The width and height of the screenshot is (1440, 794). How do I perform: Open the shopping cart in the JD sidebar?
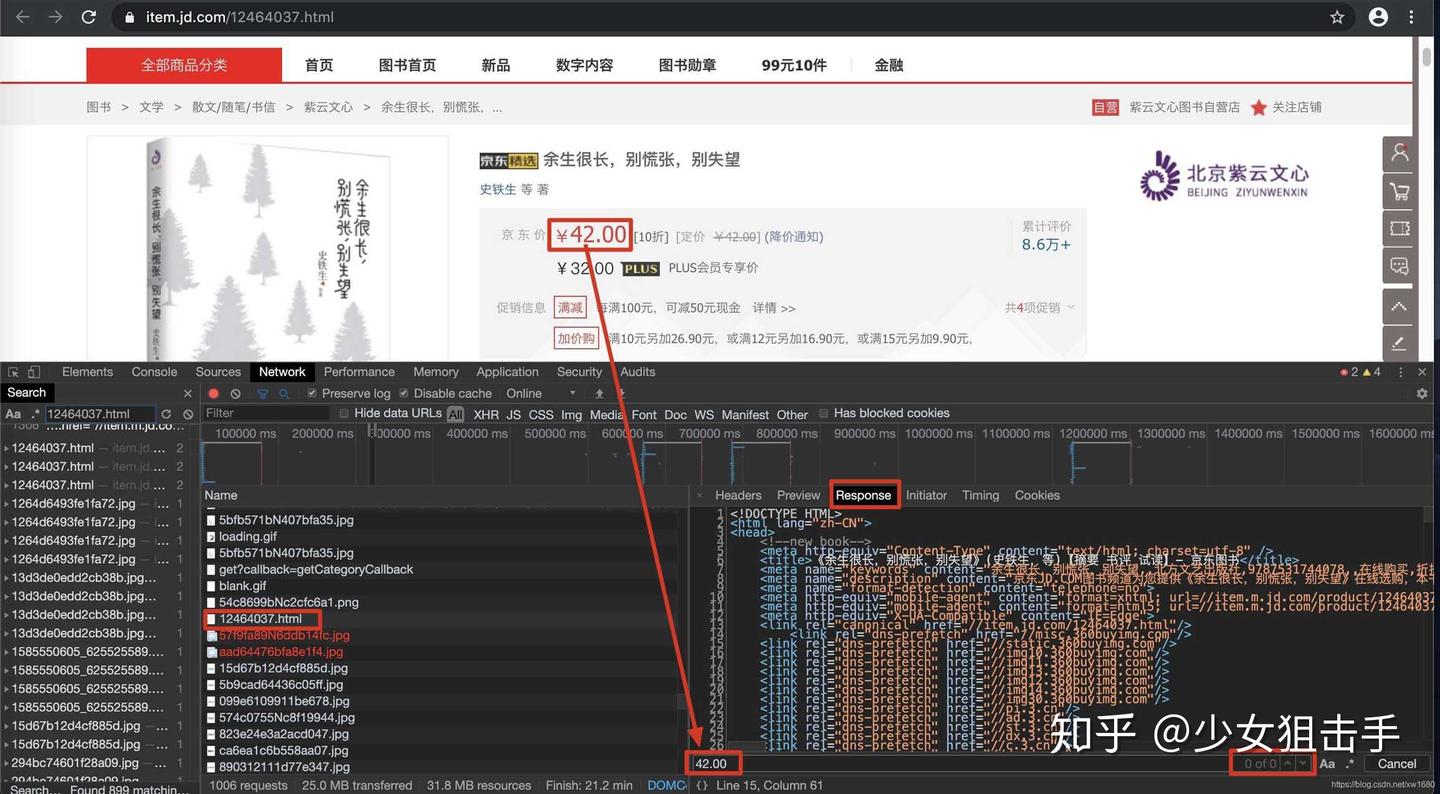[x=1399, y=191]
